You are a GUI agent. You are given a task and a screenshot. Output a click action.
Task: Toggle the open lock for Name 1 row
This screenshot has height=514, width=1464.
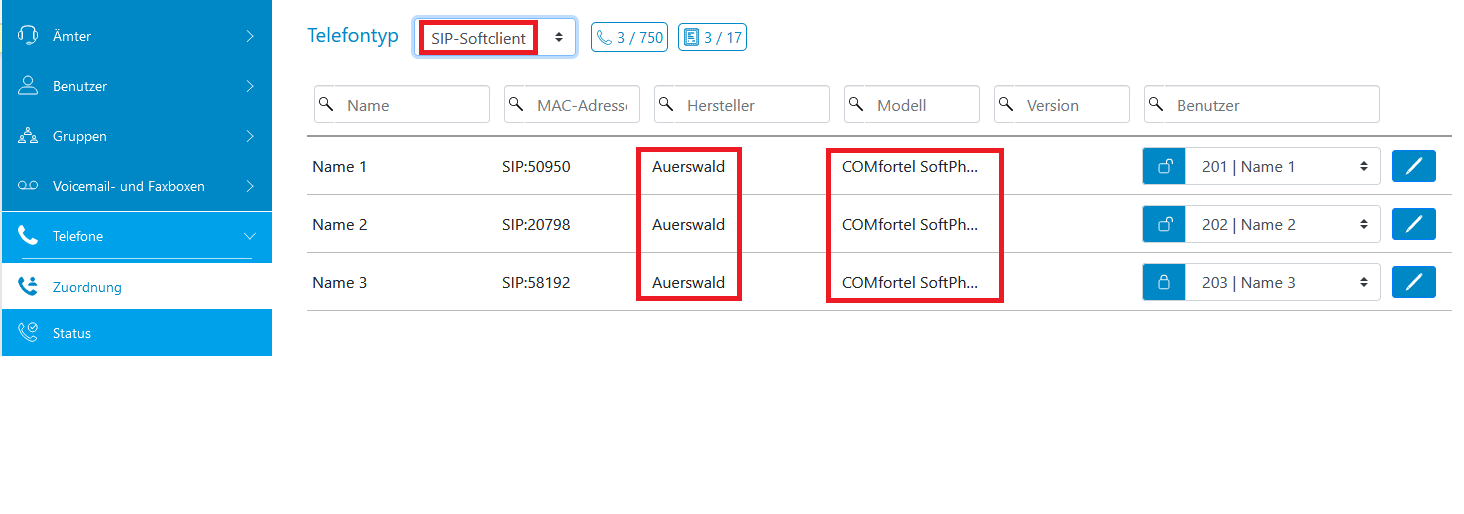click(x=1164, y=167)
